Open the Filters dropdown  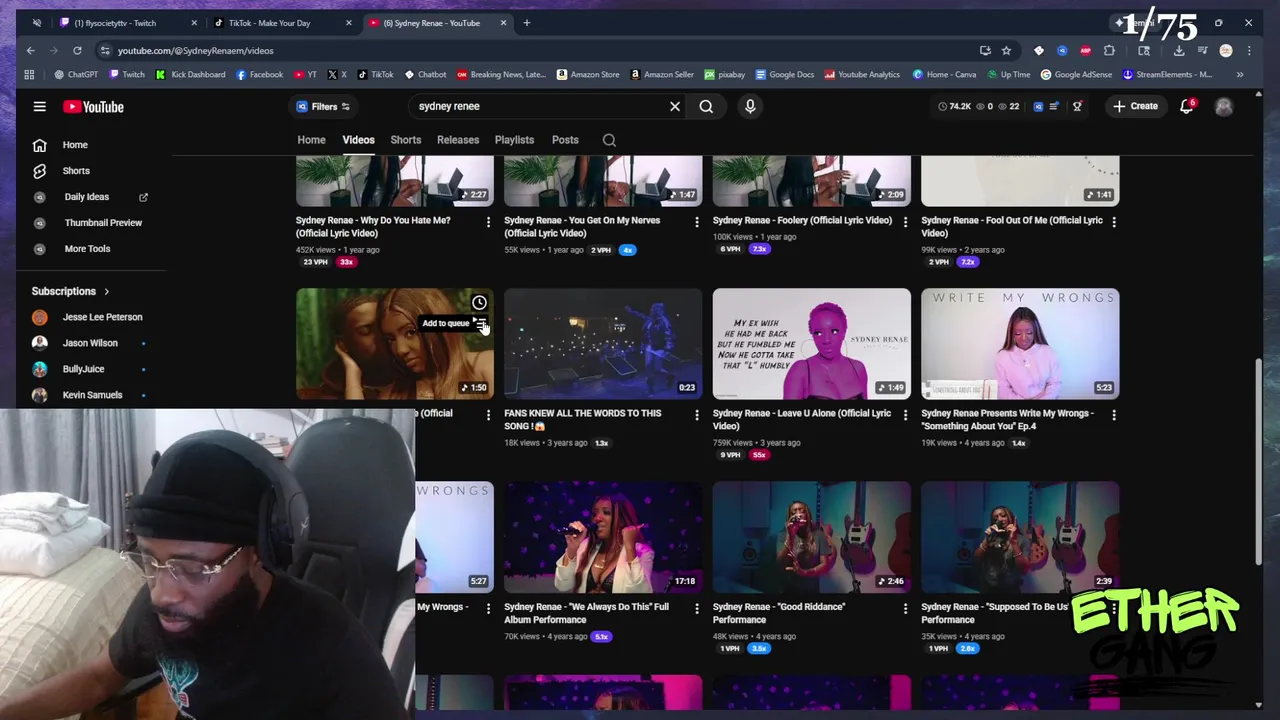323,107
